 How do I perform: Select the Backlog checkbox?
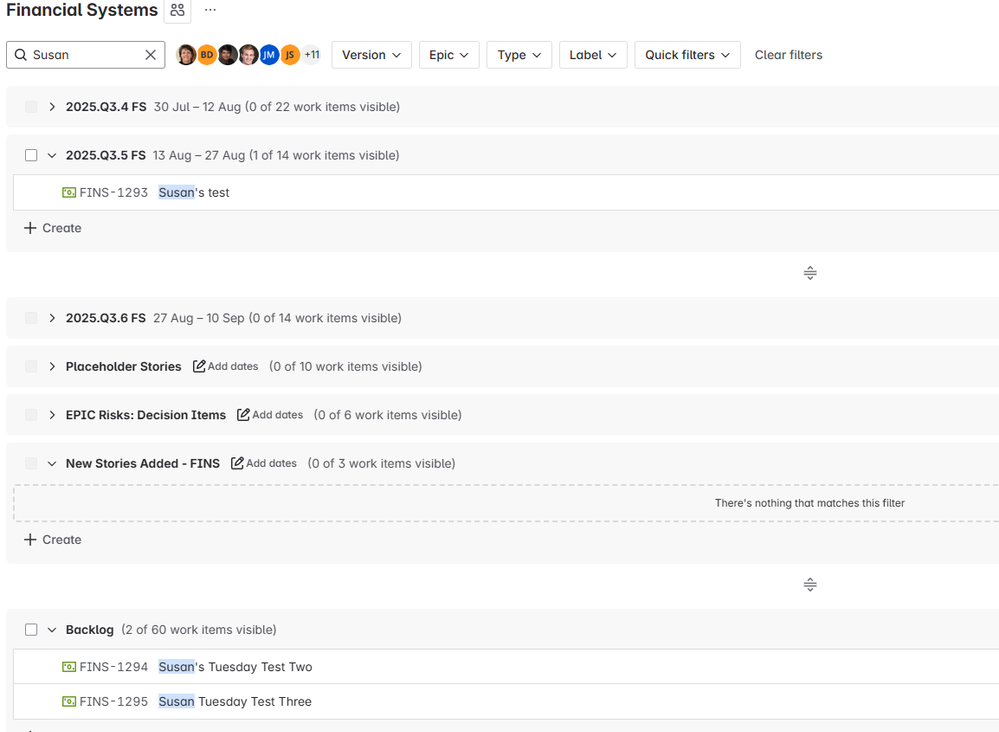coord(31,629)
